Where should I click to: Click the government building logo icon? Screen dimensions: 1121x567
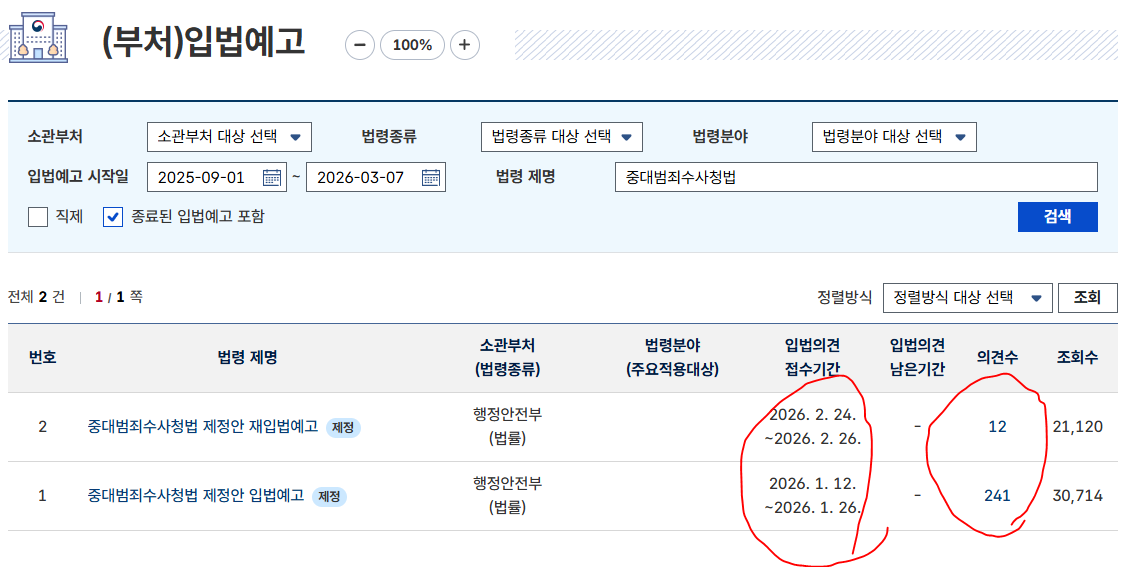click(39, 37)
